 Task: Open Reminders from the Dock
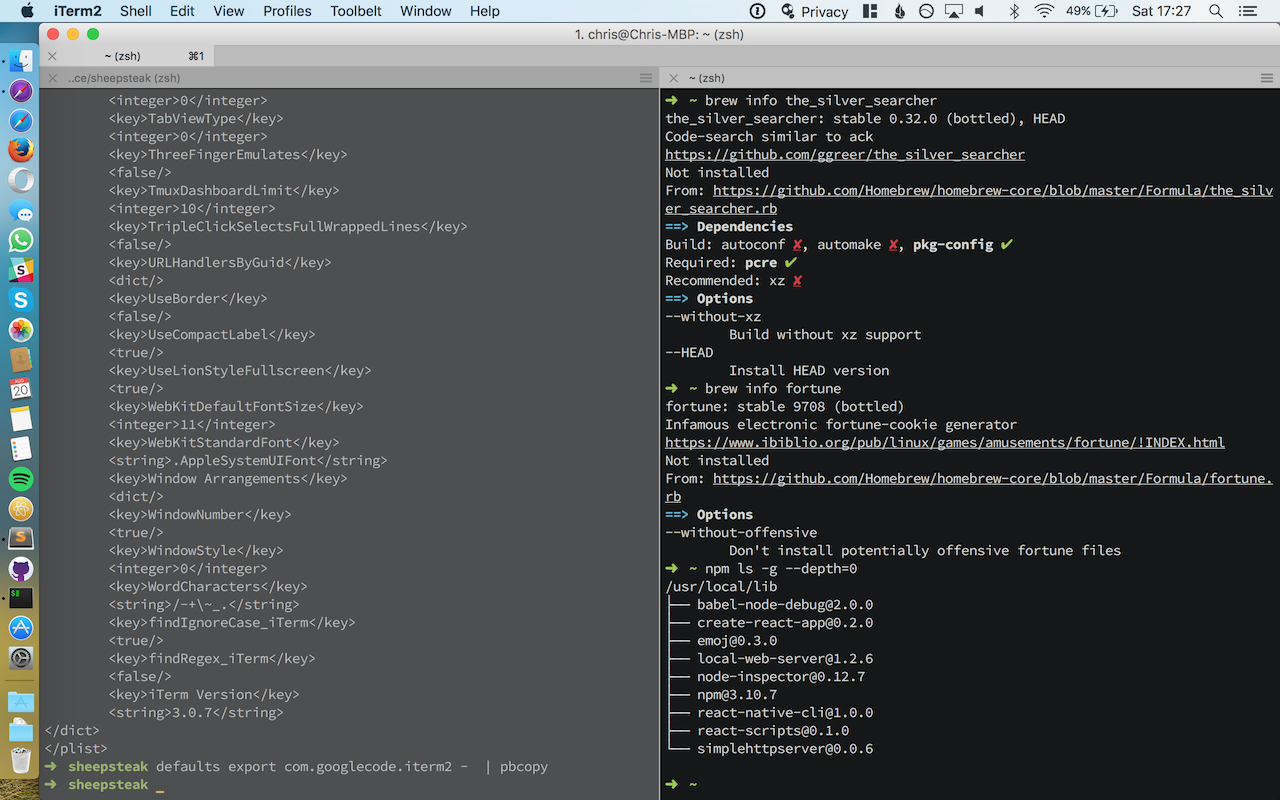(21, 449)
